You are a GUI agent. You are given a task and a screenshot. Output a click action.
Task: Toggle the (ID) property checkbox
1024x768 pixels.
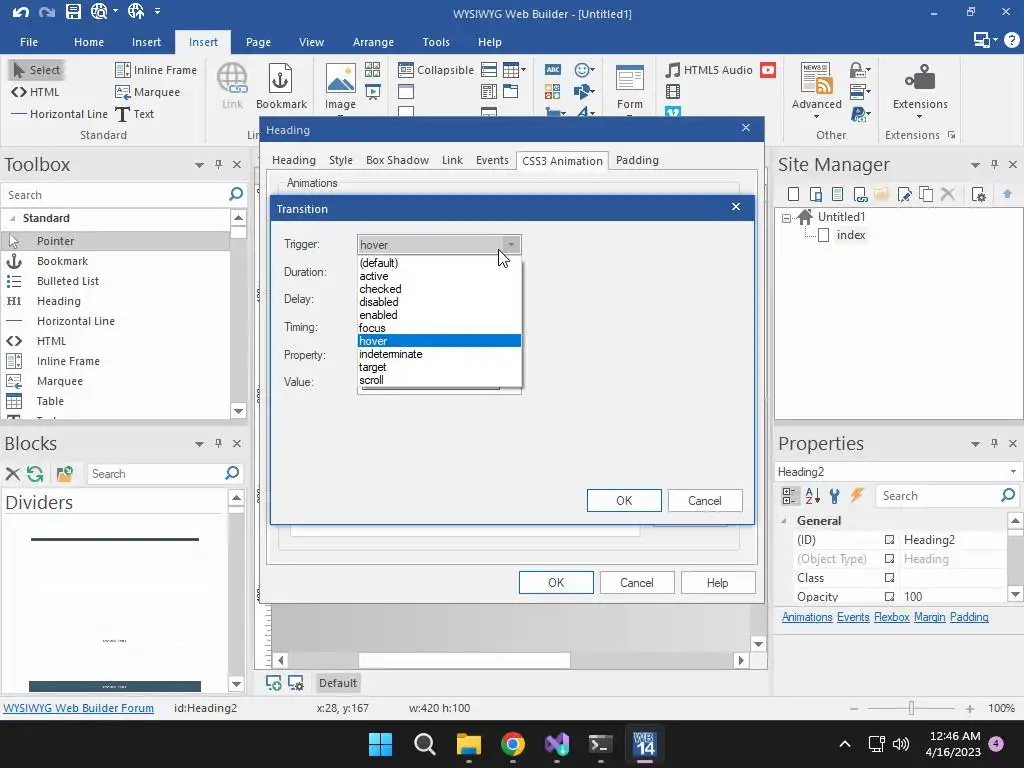[x=889, y=540]
